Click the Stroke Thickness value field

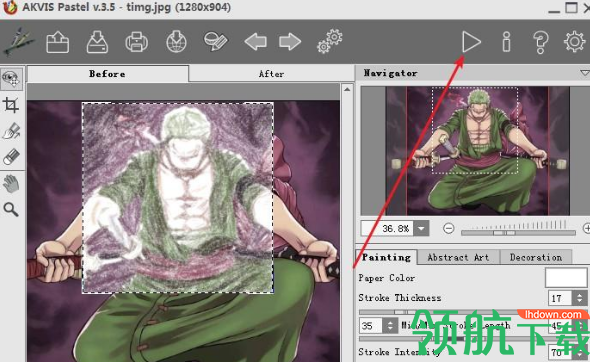coord(560,298)
